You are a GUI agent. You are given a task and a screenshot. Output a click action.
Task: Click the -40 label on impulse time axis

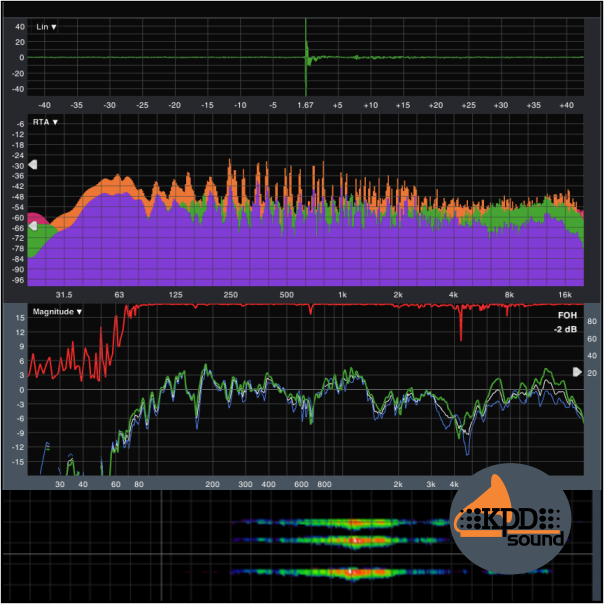click(44, 105)
